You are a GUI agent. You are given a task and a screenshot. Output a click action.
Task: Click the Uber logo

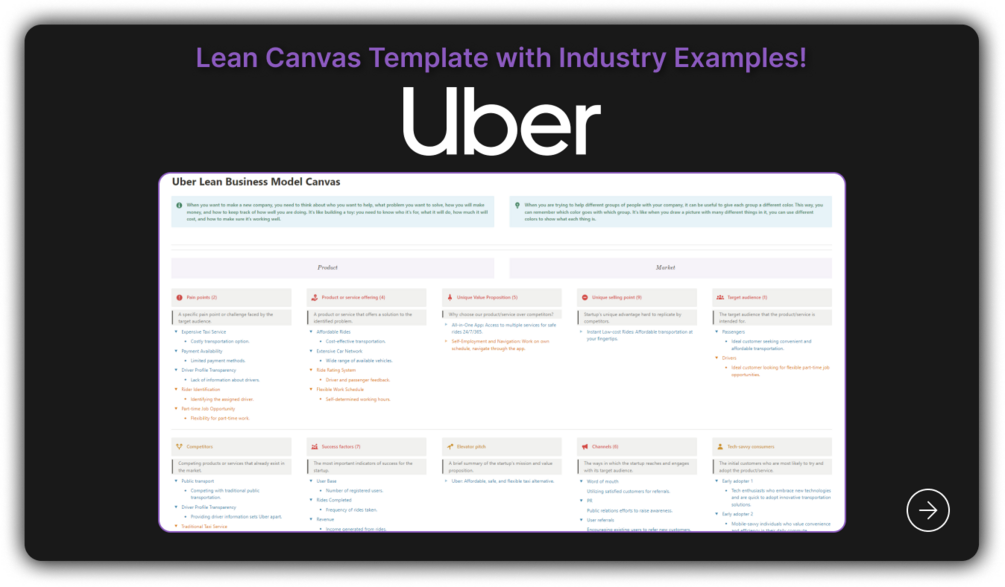coord(501,121)
